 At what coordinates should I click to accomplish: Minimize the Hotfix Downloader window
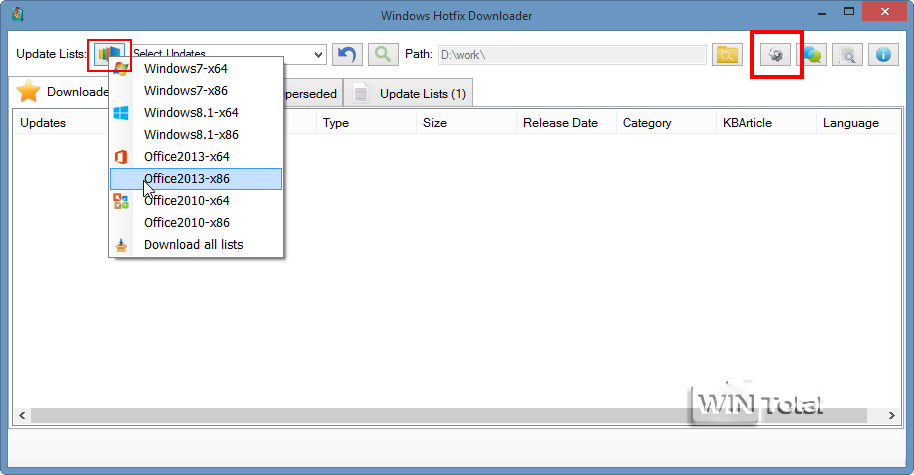822,12
